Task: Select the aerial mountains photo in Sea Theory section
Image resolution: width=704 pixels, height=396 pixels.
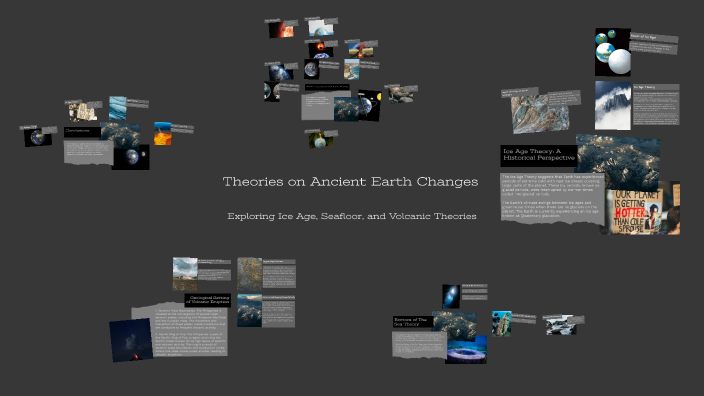Action: tap(454, 326)
